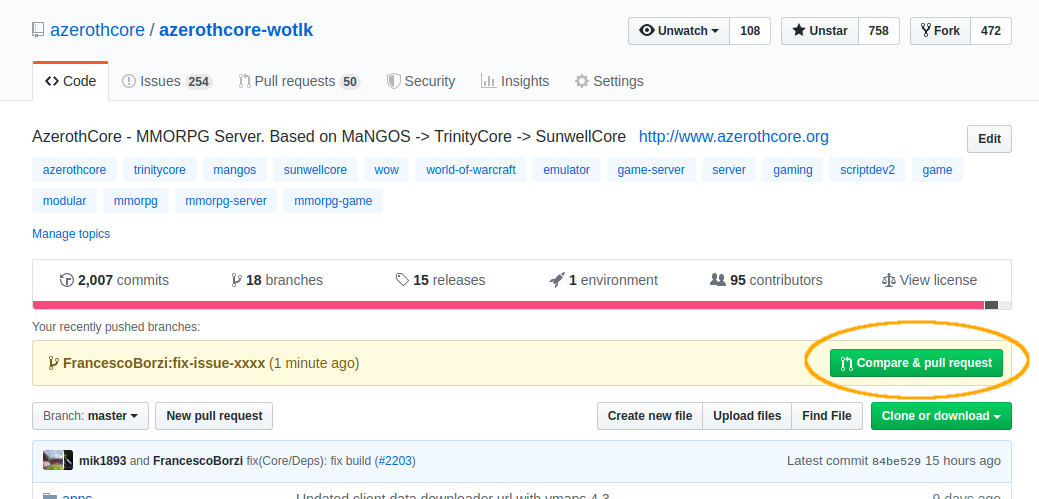The height and width of the screenshot is (499, 1039).
Task: Open the fix(Core/Deps): fix build commit message
Action: pyautogui.click(x=308, y=461)
